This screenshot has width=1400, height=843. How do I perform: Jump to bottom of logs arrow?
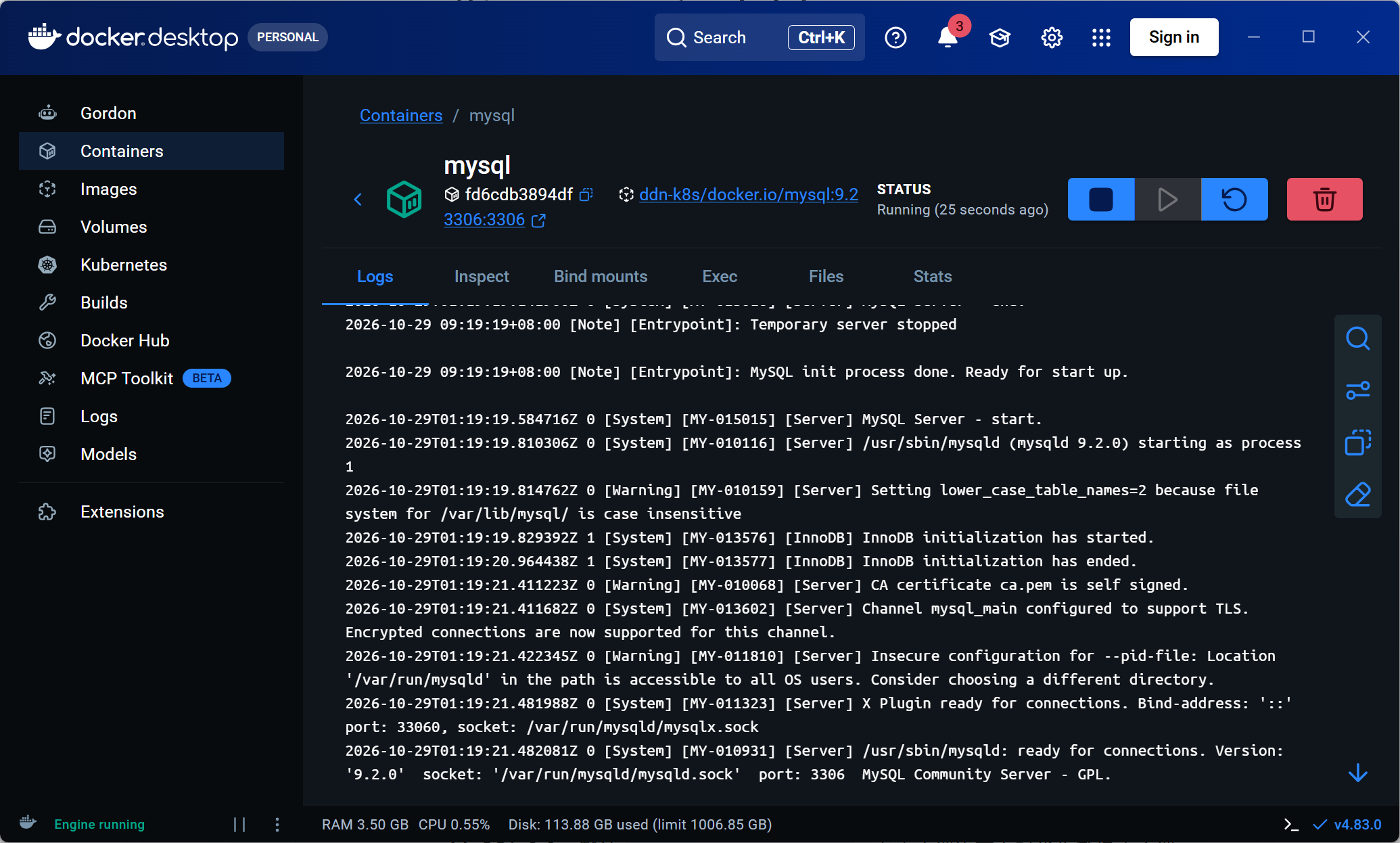coord(1357,773)
